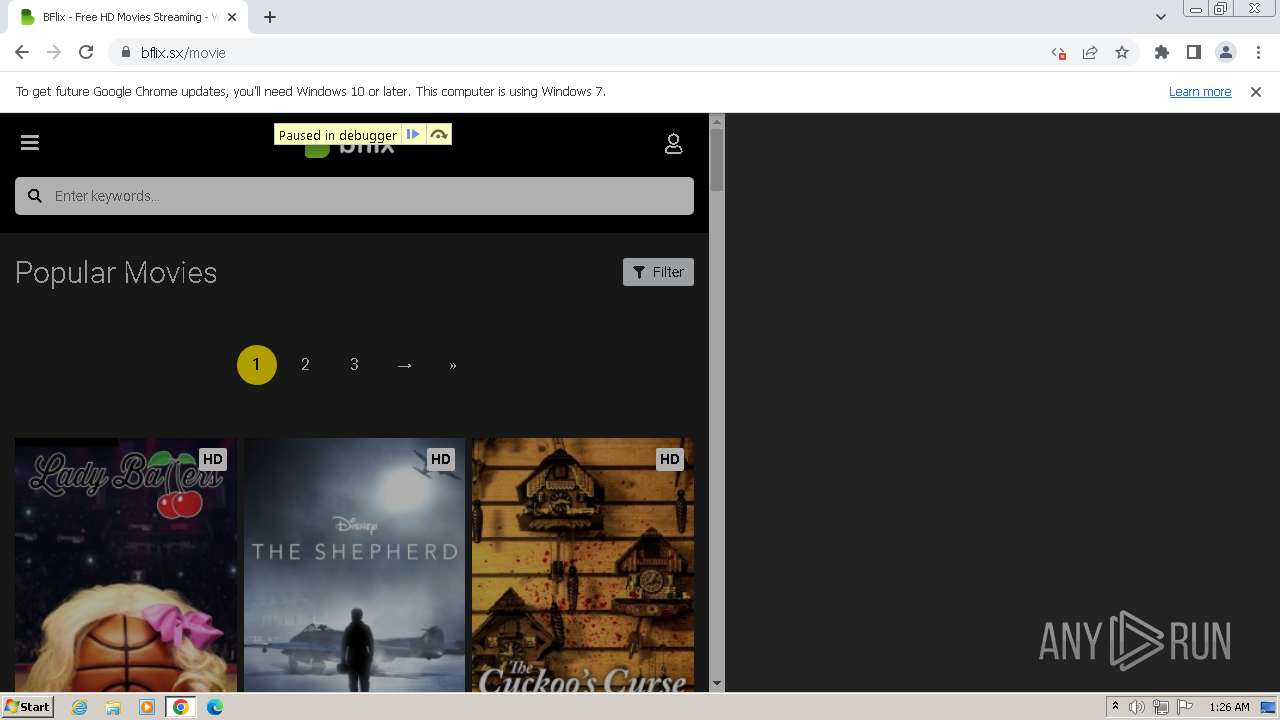Screen dimensions: 1280x720
Task: Show hidden system tray icons
Action: (1115, 707)
